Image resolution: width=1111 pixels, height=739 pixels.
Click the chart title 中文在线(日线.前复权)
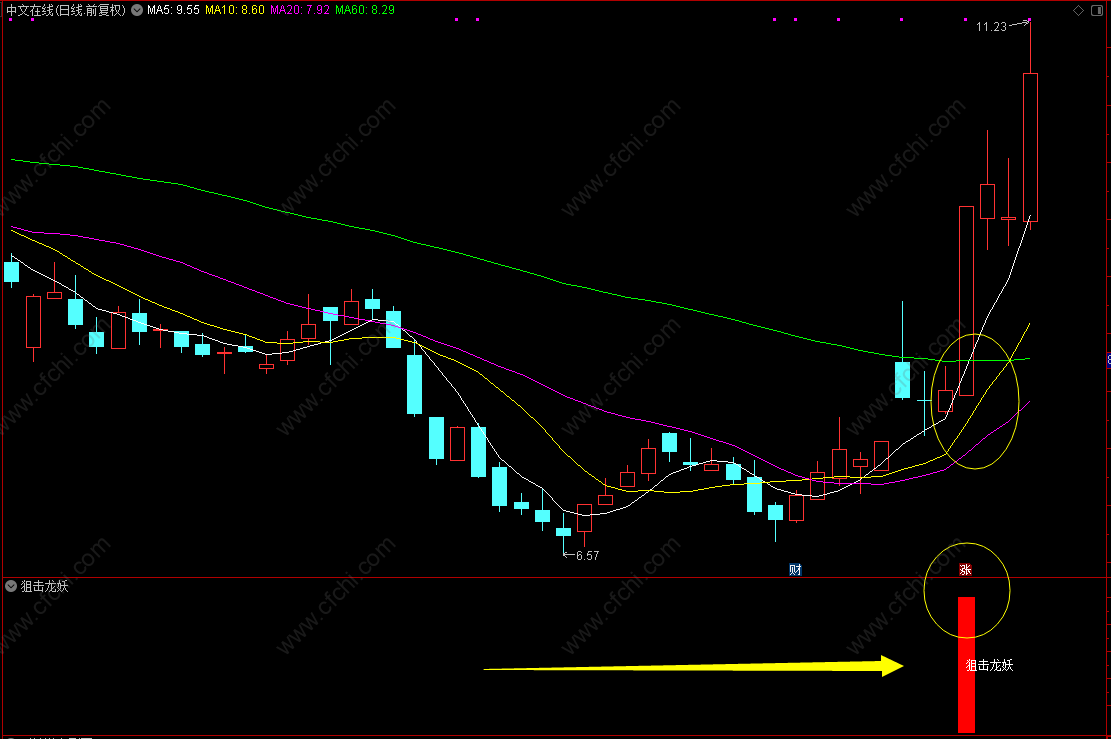(x=66, y=10)
